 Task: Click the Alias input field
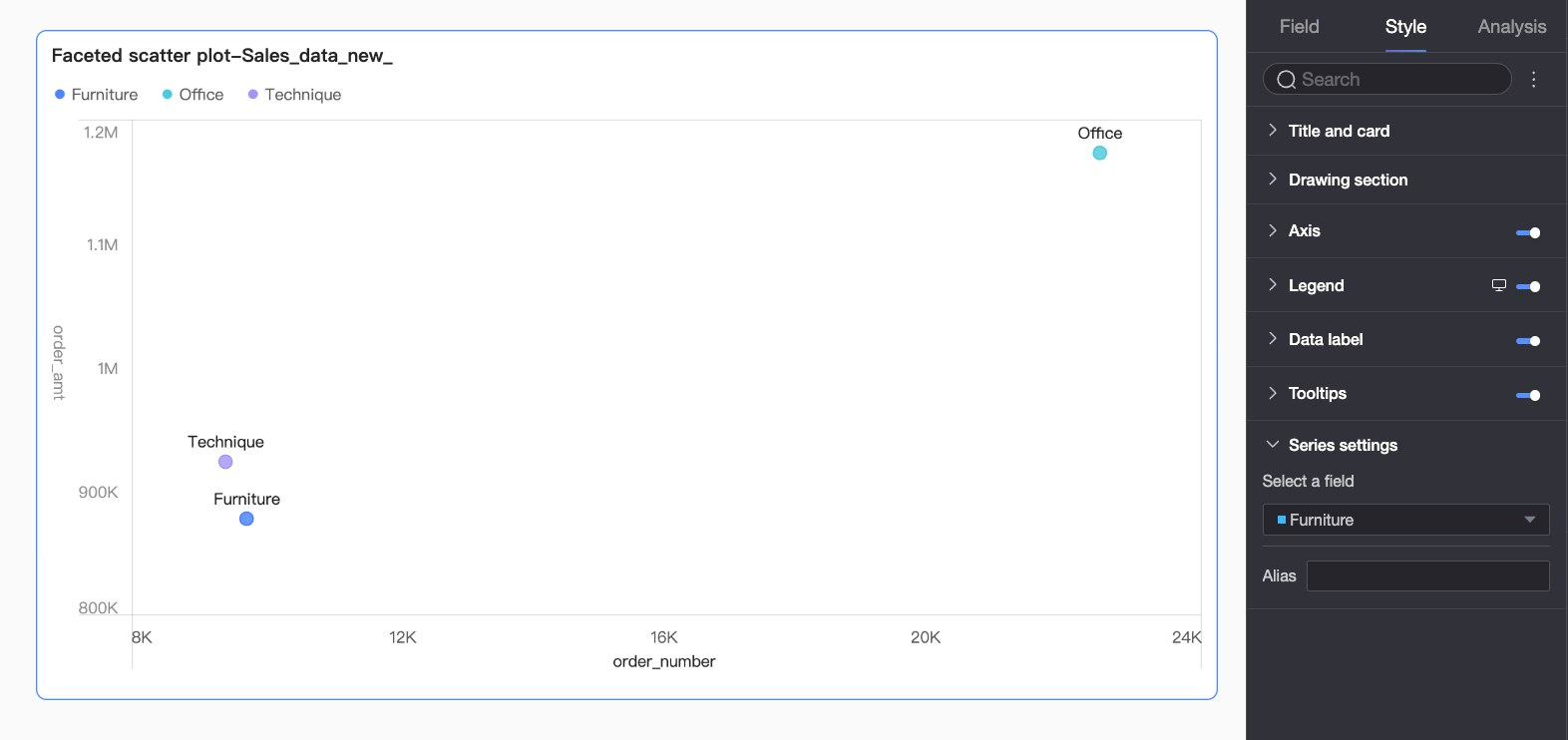1428,575
